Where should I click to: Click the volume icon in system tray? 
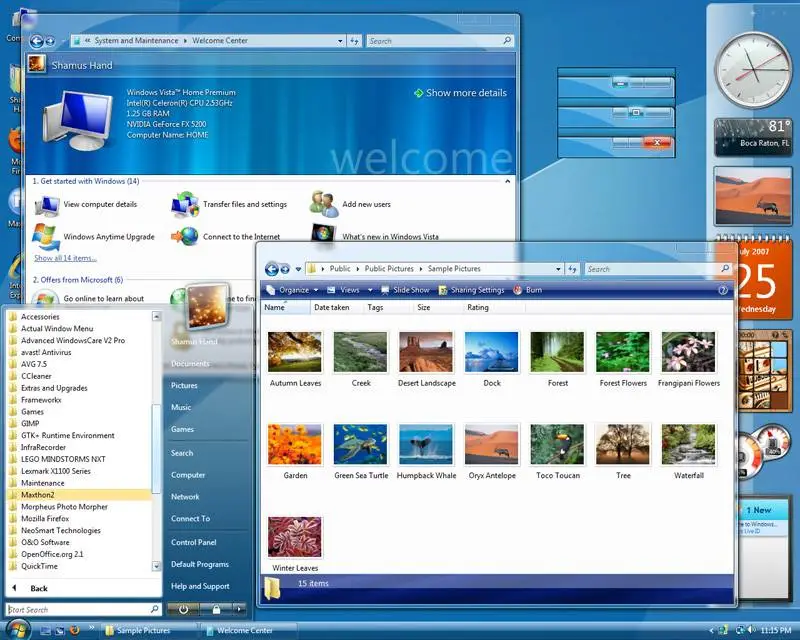coord(751,630)
